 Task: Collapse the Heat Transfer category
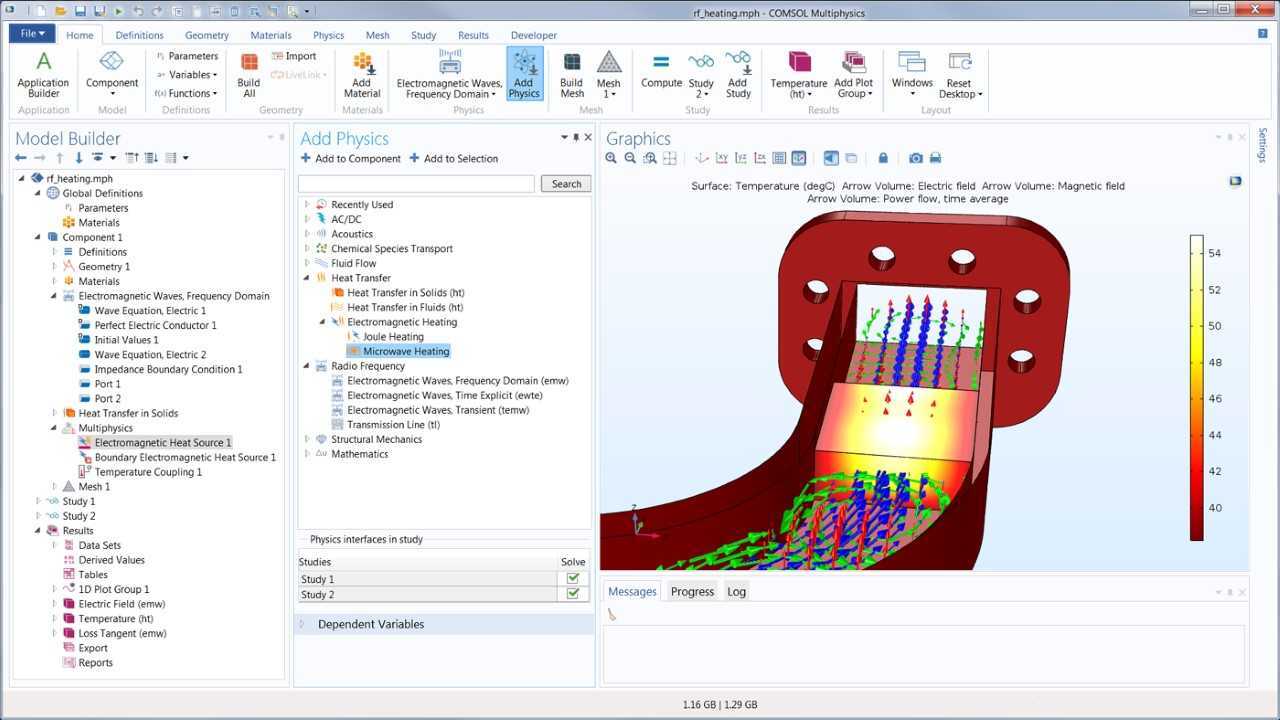pos(306,277)
